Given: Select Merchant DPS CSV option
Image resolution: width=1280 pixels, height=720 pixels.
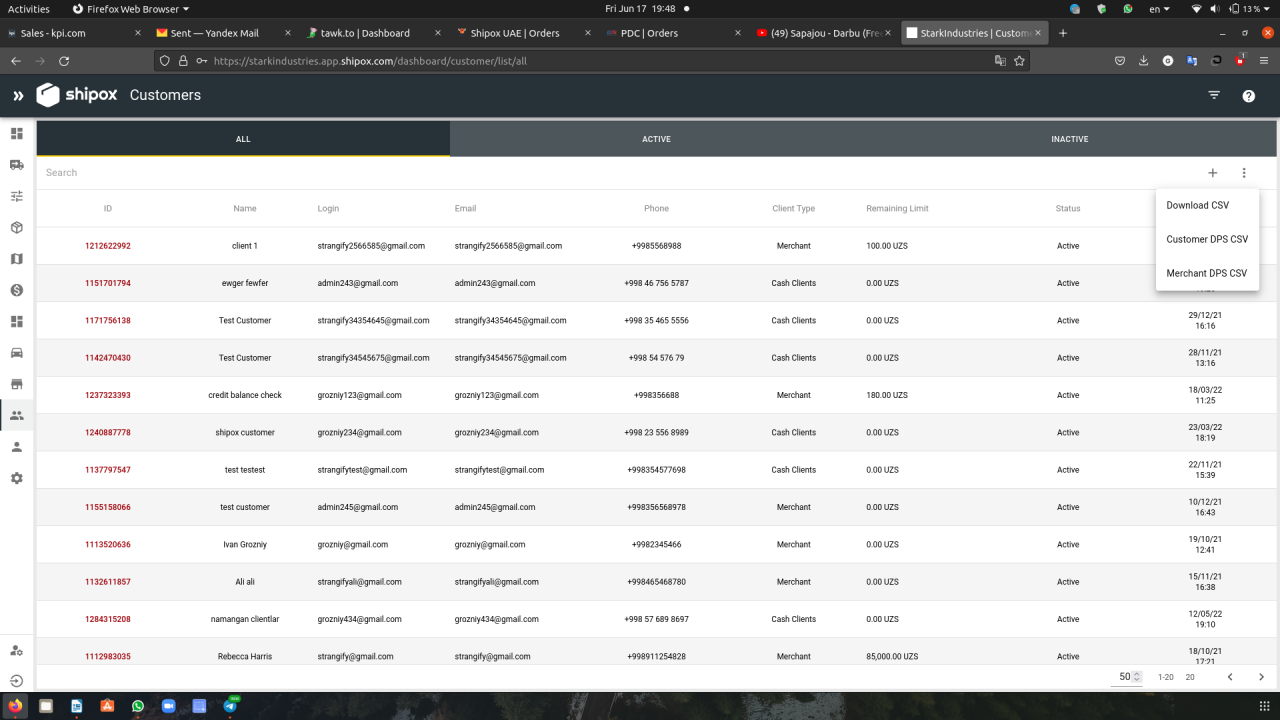Looking at the screenshot, I should (1207, 273).
